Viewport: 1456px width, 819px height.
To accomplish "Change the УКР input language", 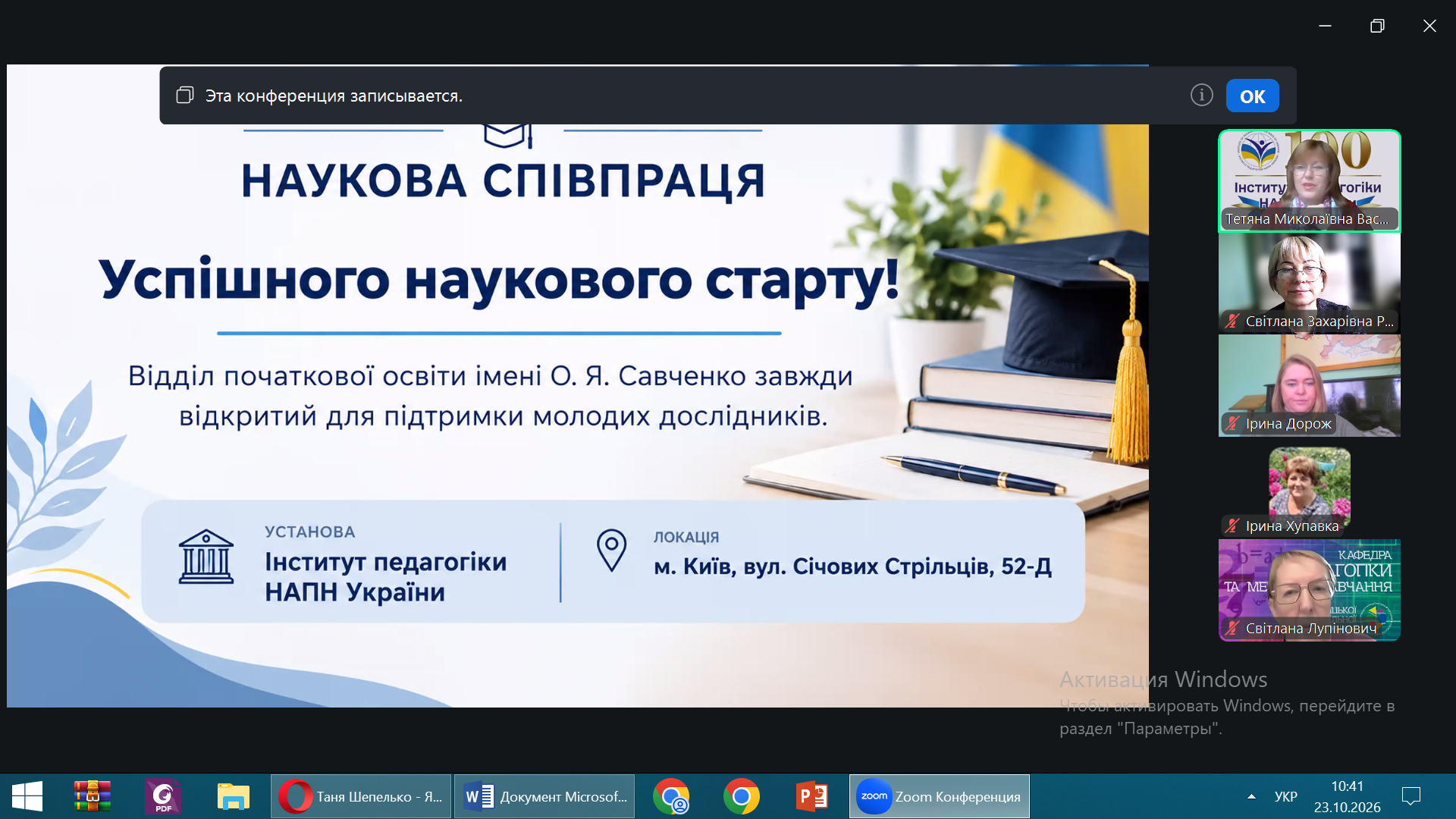I will (1285, 796).
